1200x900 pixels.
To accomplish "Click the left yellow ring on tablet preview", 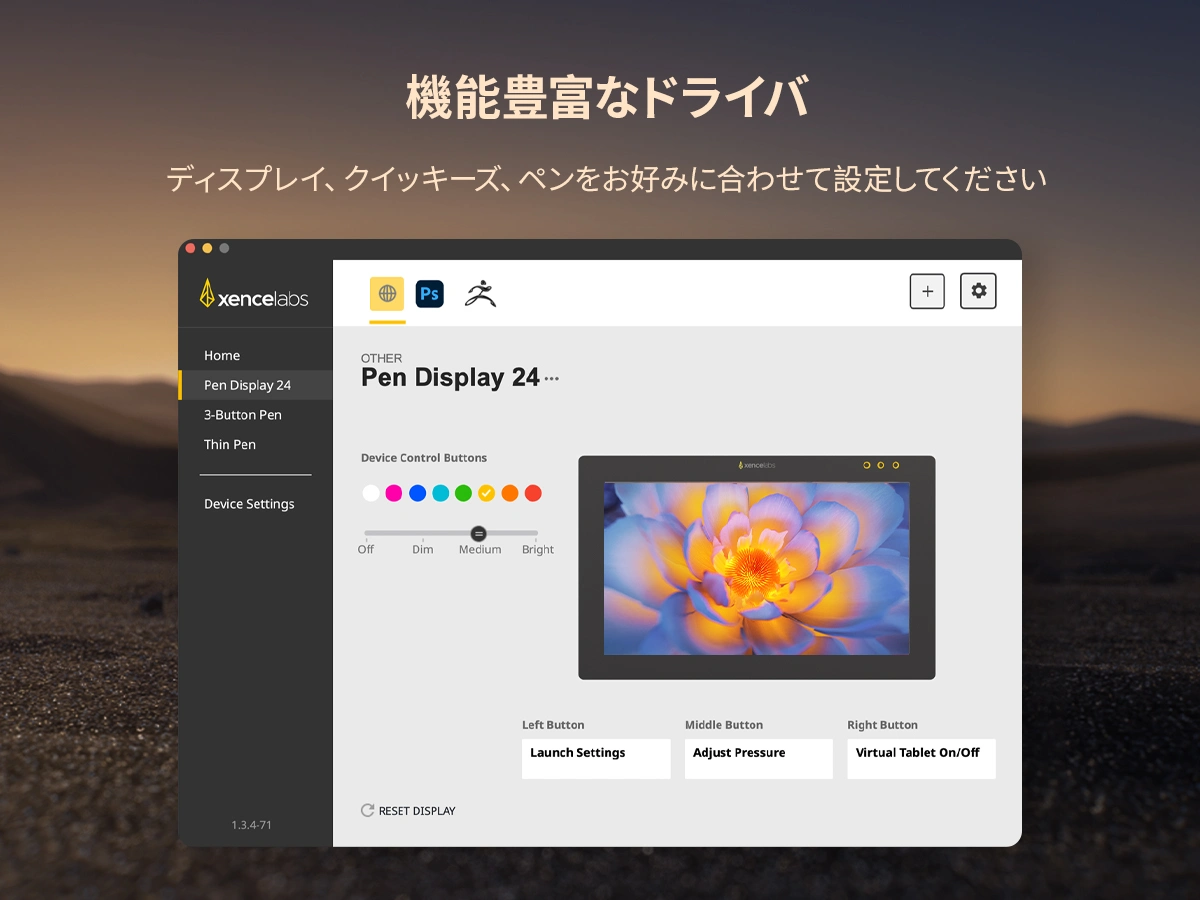I will coord(866,465).
